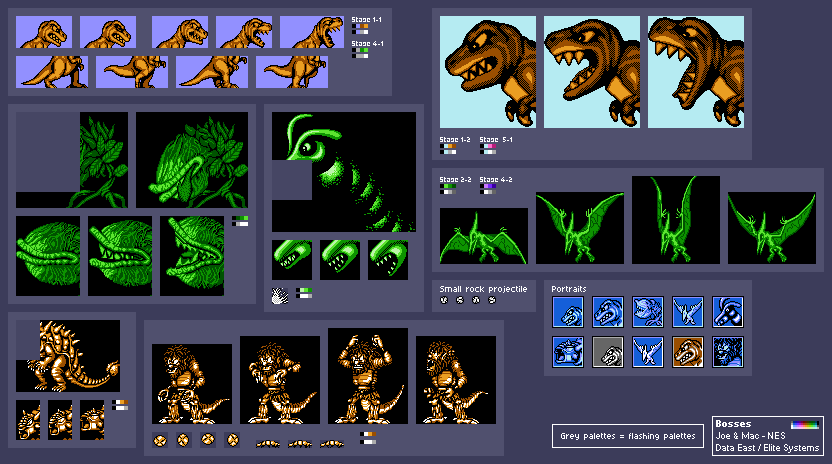Click the 'Grey palettes = flashing palettes' note

[624, 437]
